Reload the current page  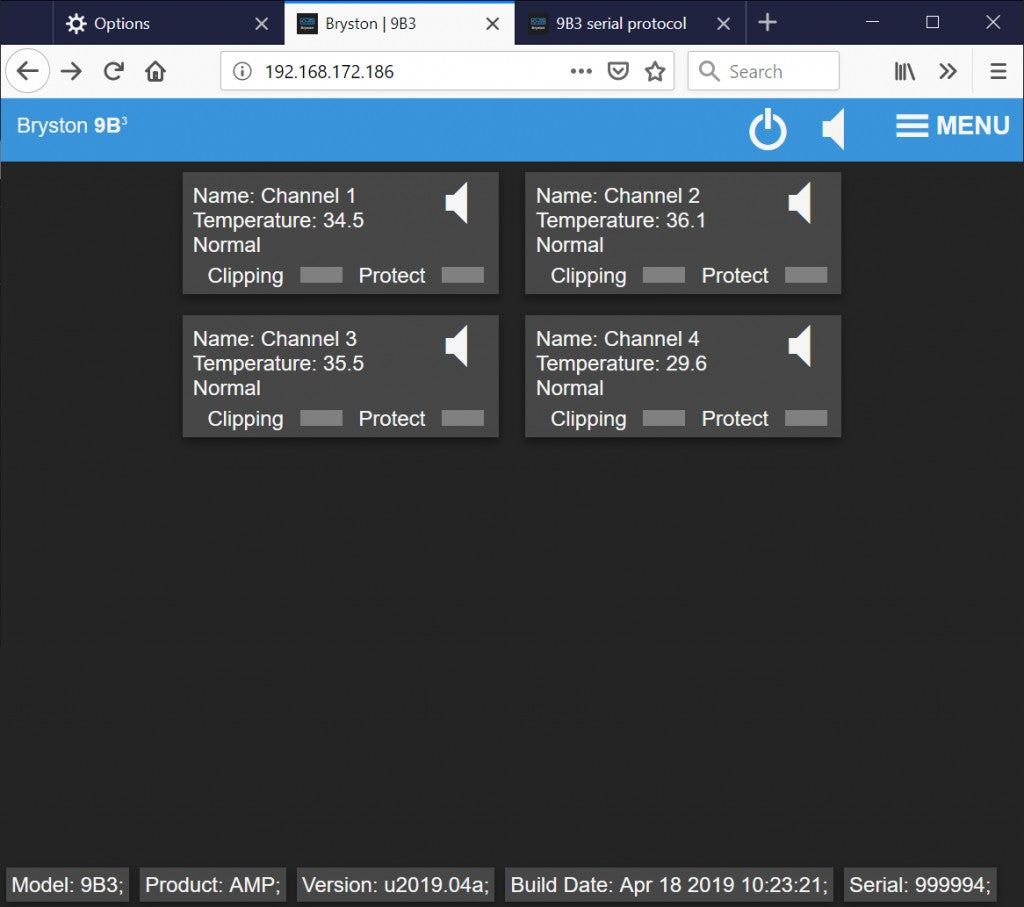(x=114, y=71)
